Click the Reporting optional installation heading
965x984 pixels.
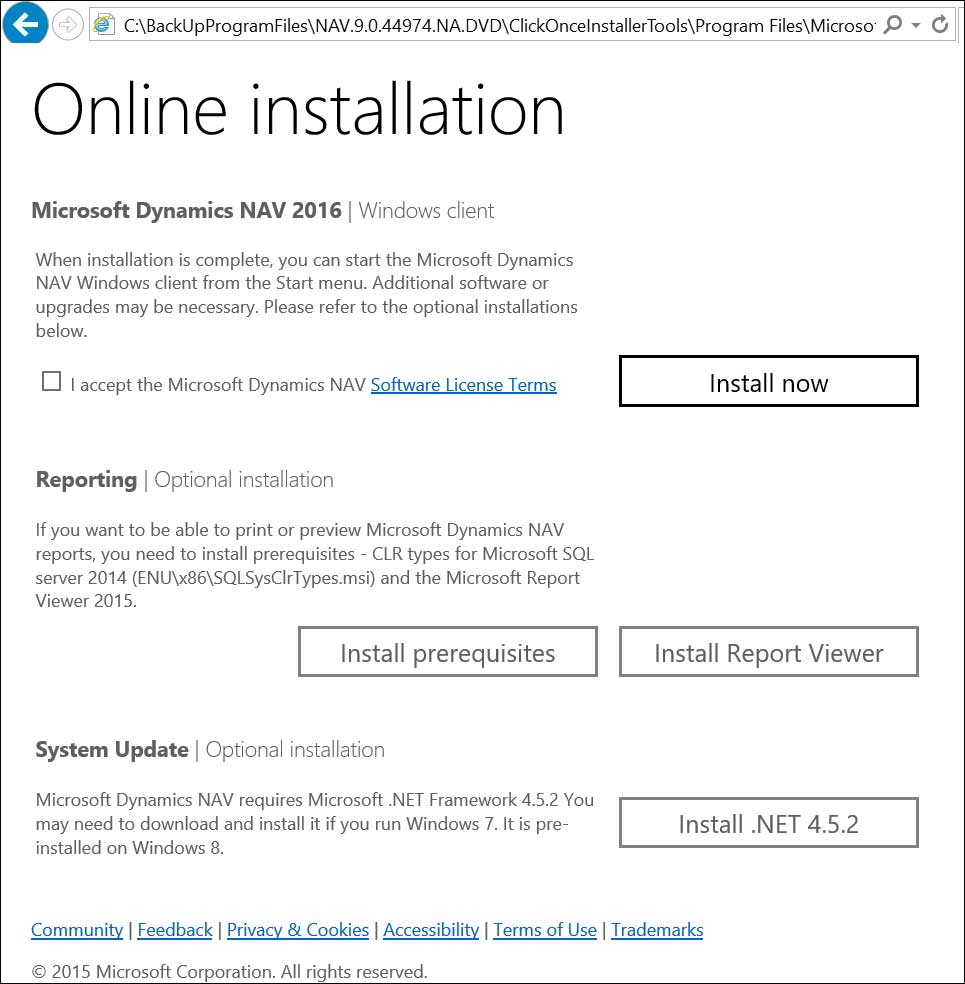click(86, 479)
